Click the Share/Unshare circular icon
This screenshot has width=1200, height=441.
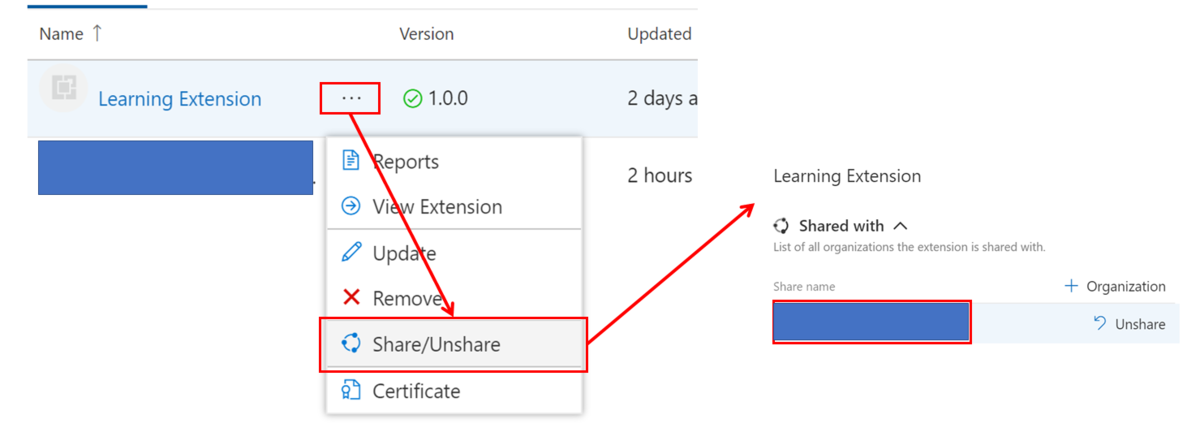click(351, 344)
